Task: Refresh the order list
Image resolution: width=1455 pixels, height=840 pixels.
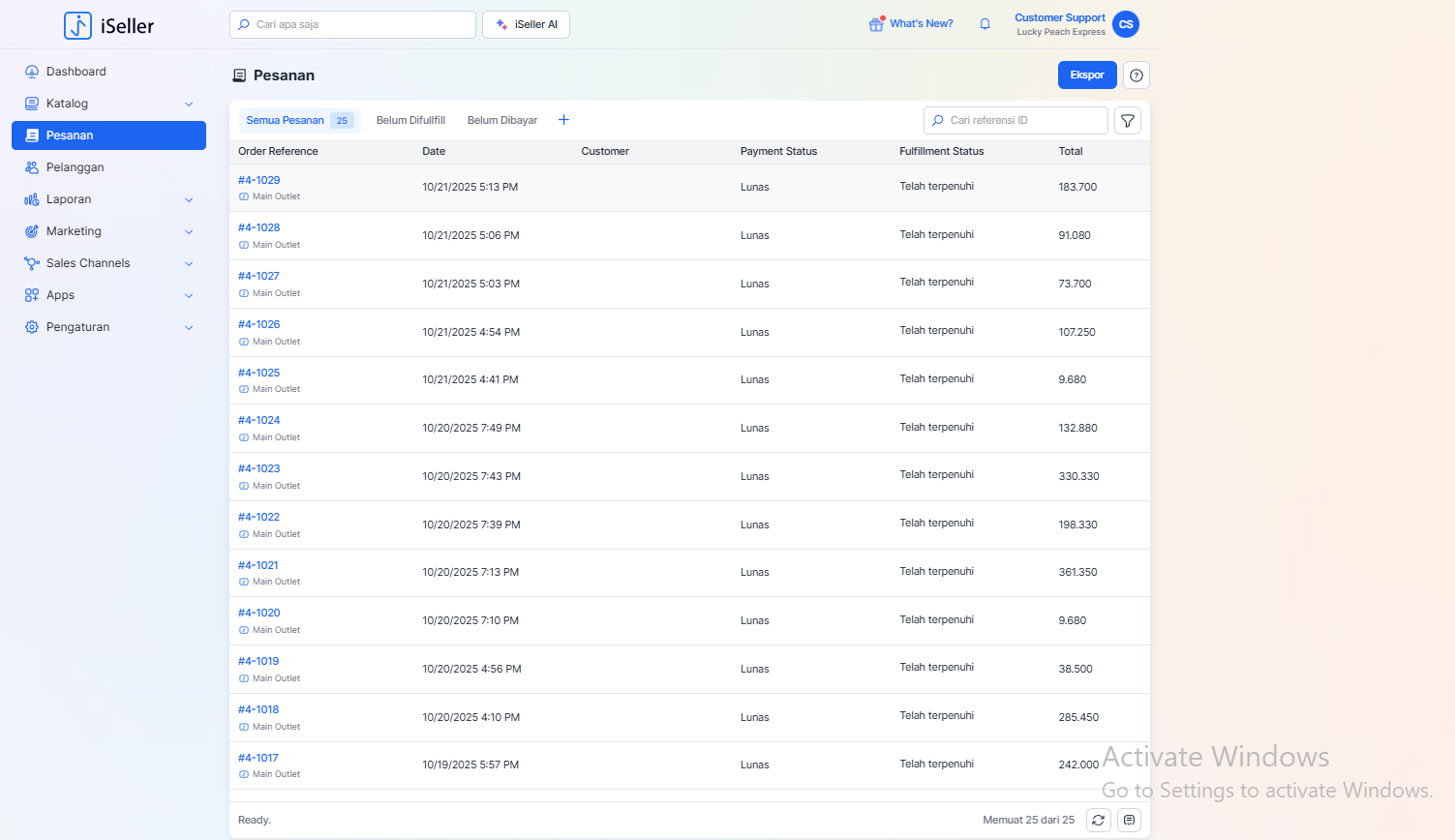Action: [1099, 820]
